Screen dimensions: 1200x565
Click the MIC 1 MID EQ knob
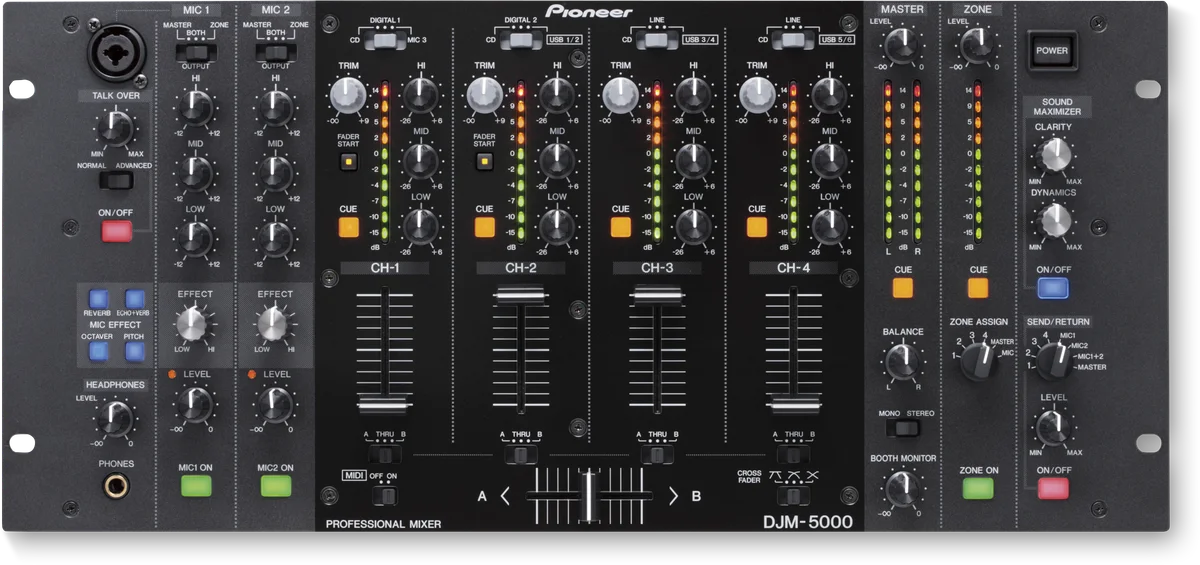196,172
